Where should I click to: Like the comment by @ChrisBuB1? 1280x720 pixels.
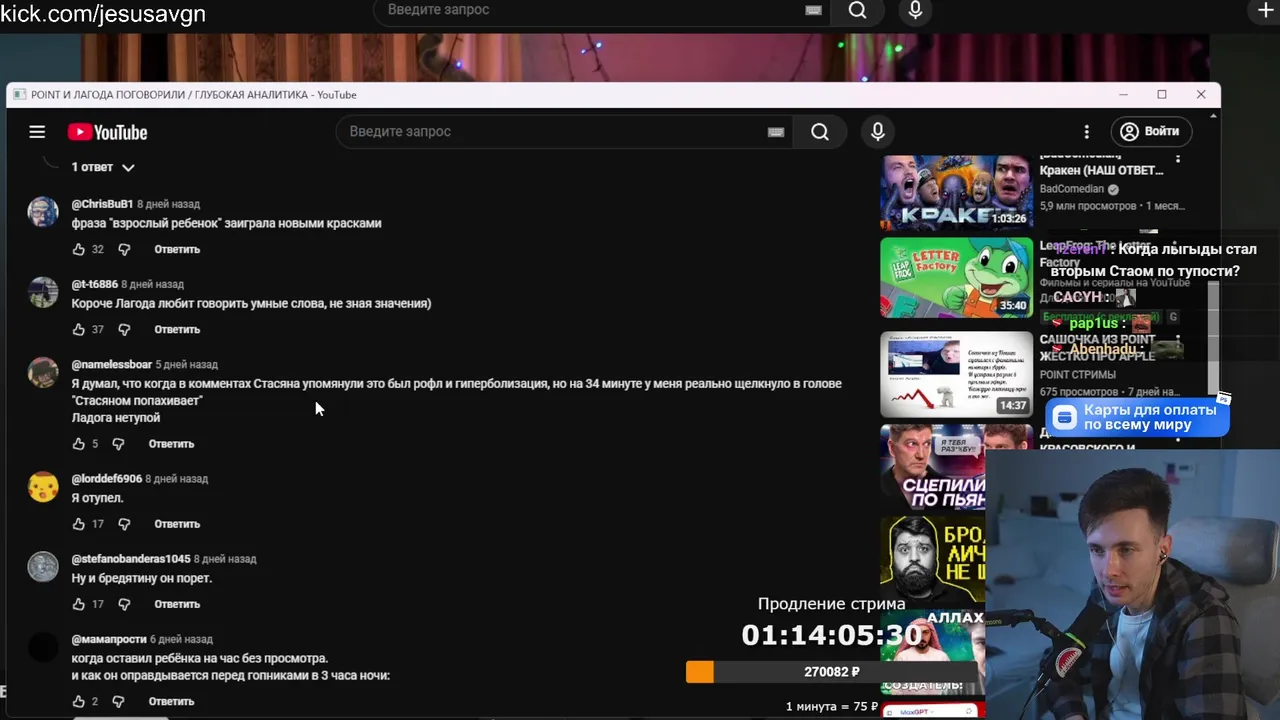[79, 249]
